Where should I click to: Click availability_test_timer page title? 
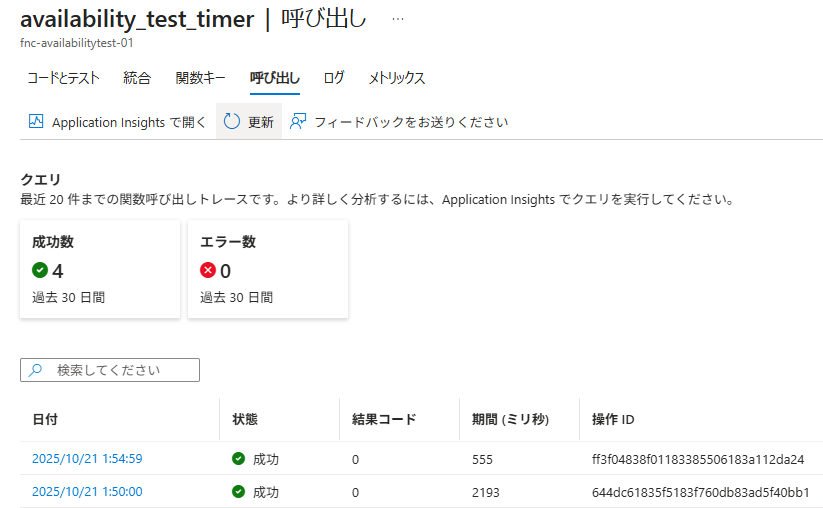coord(137,19)
